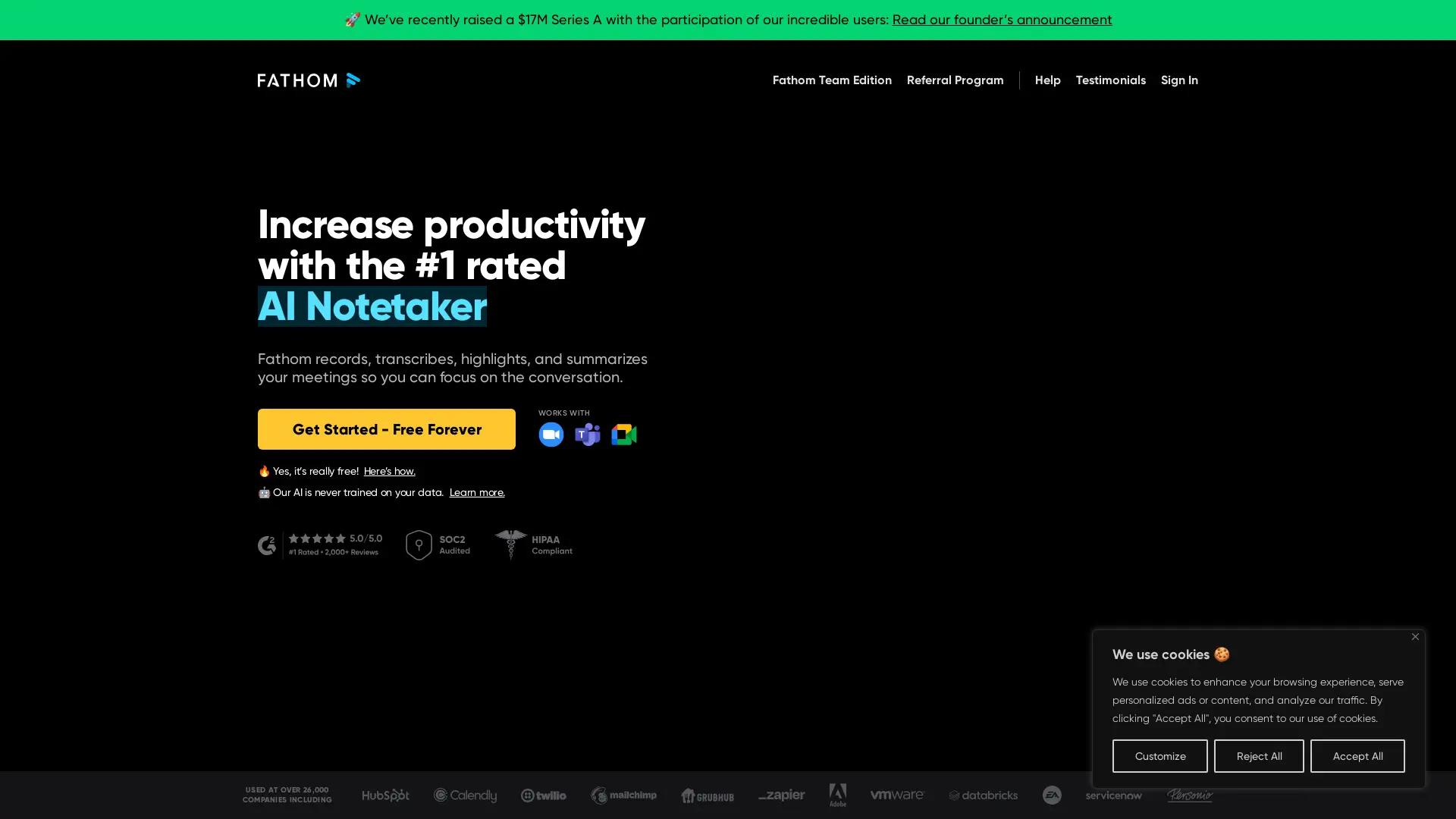Accept all cookies
Image resolution: width=1456 pixels, height=819 pixels.
pos(1357,756)
